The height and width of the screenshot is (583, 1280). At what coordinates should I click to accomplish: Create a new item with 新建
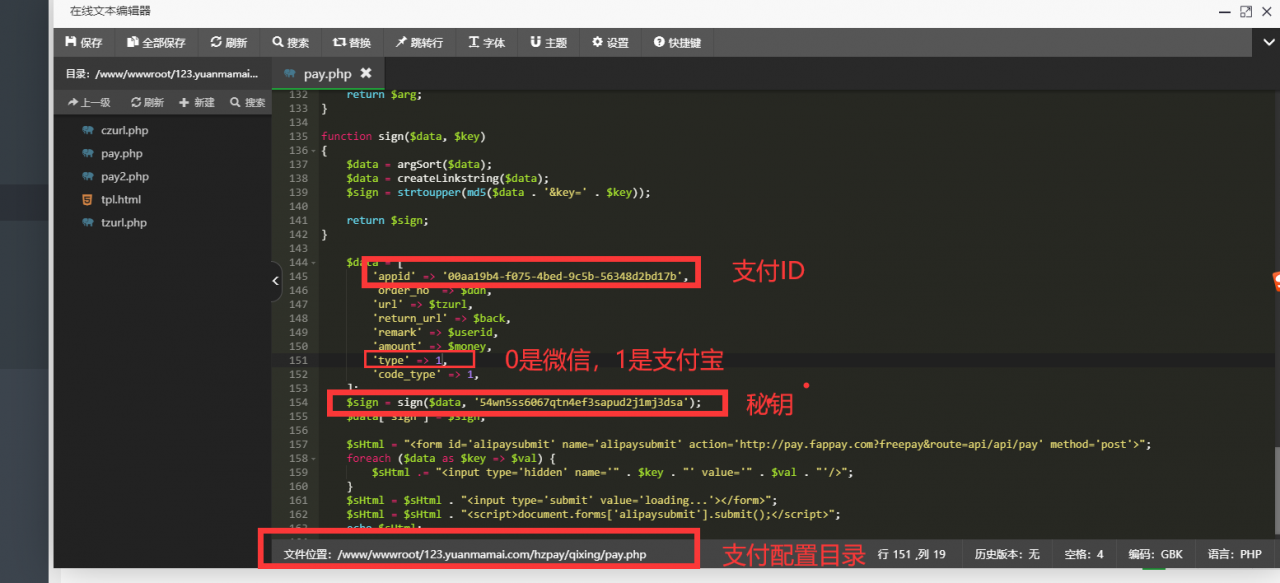[x=197, y=102]
